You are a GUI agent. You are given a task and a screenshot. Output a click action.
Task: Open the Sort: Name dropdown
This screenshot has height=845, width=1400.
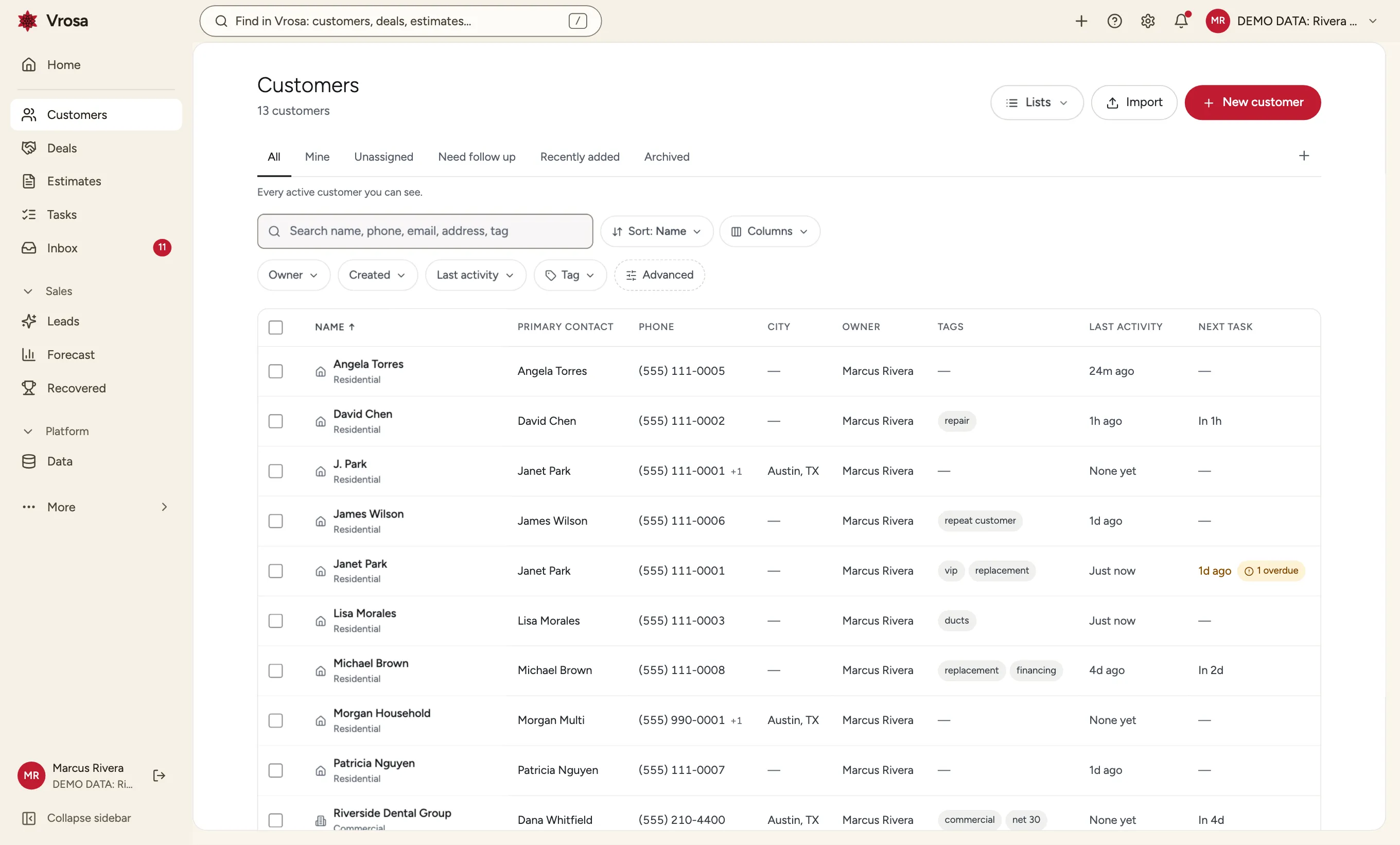[656, 231]
